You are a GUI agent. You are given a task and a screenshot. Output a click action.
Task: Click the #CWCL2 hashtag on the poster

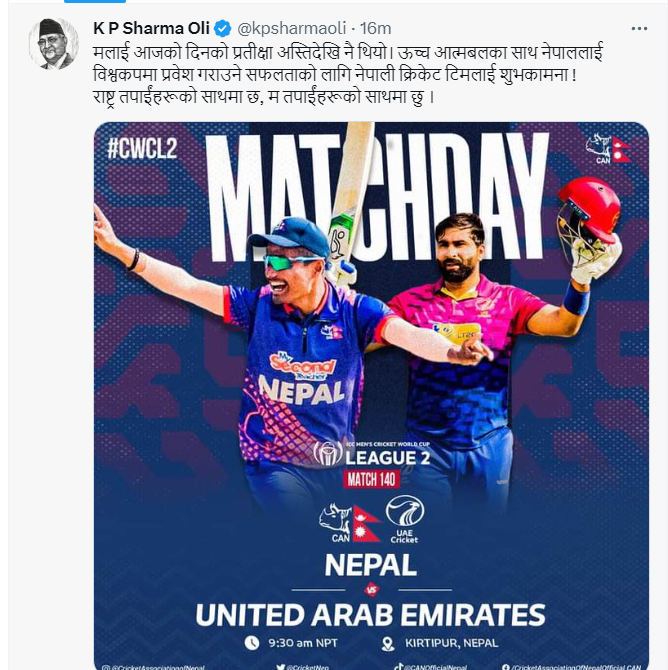click(142, 149)
